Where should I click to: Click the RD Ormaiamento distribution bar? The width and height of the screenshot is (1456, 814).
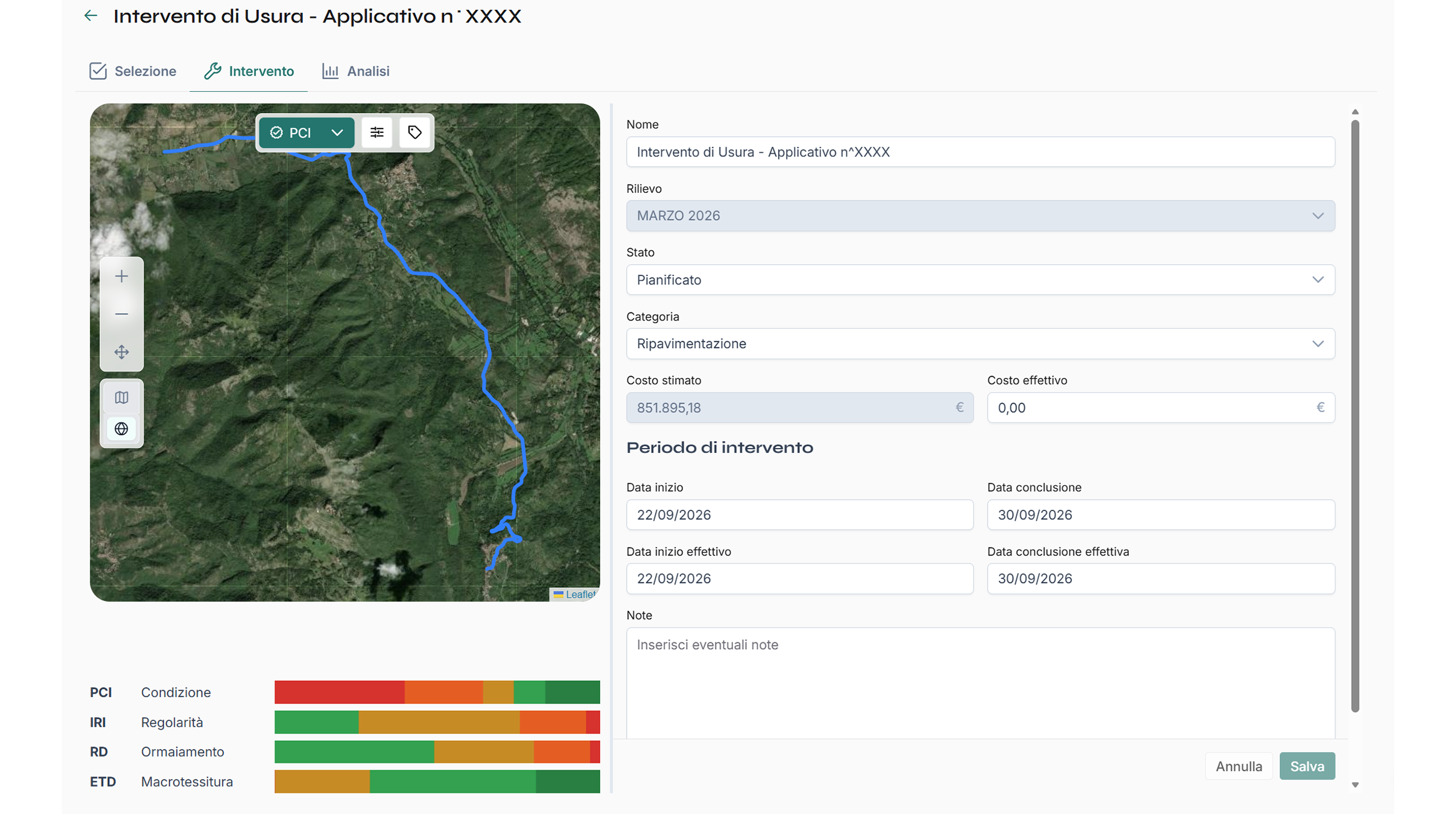(437, 752)
